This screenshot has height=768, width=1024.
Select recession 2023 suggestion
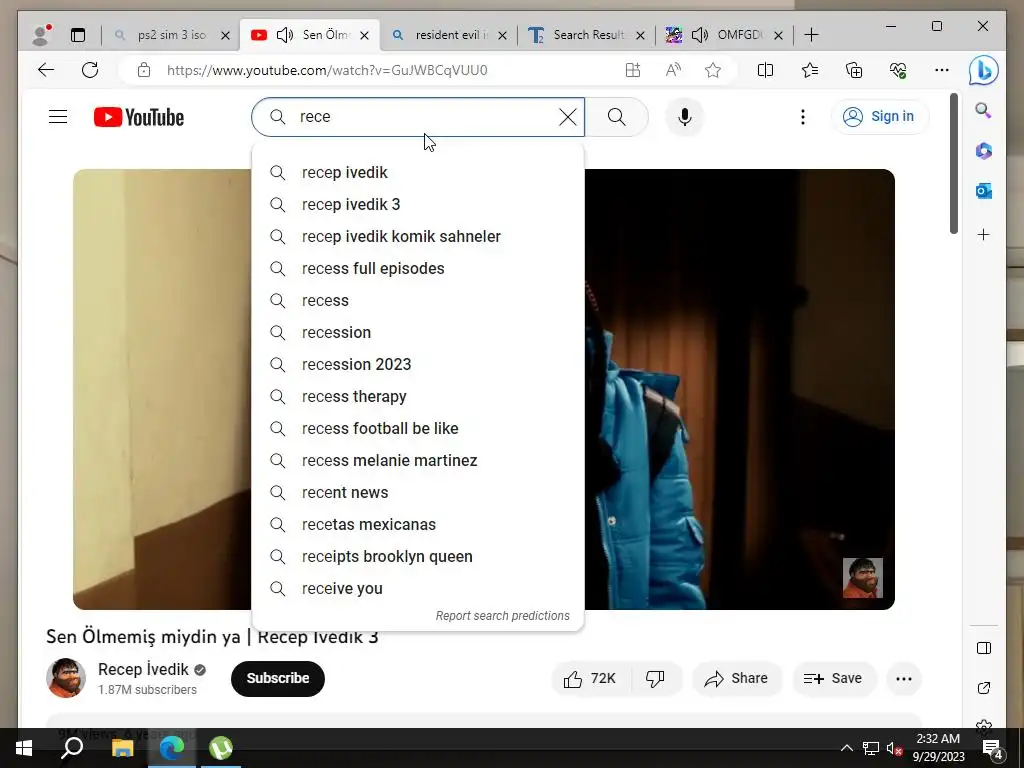click(418, 364)
